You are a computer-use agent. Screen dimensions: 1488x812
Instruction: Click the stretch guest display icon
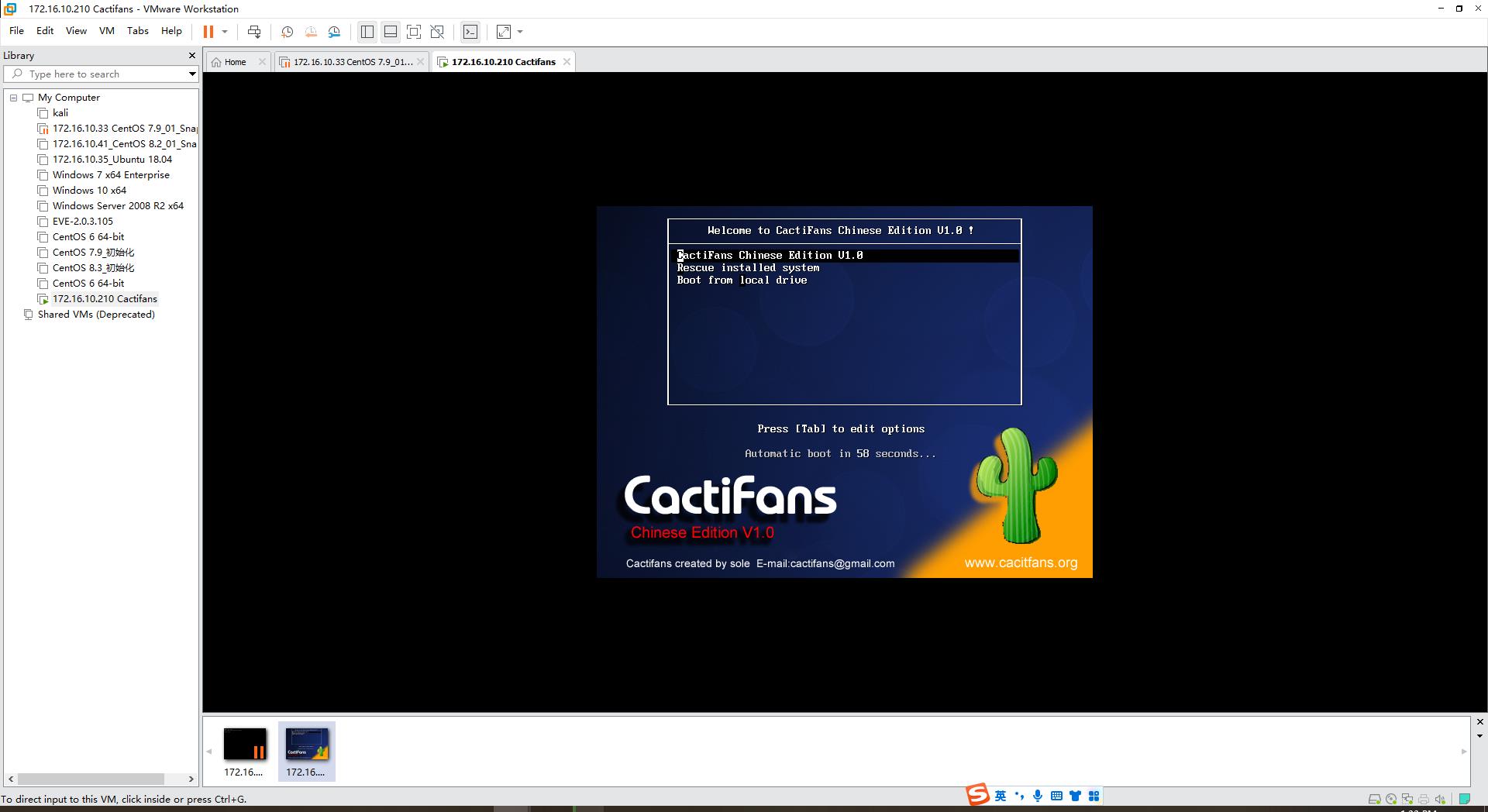504,32
